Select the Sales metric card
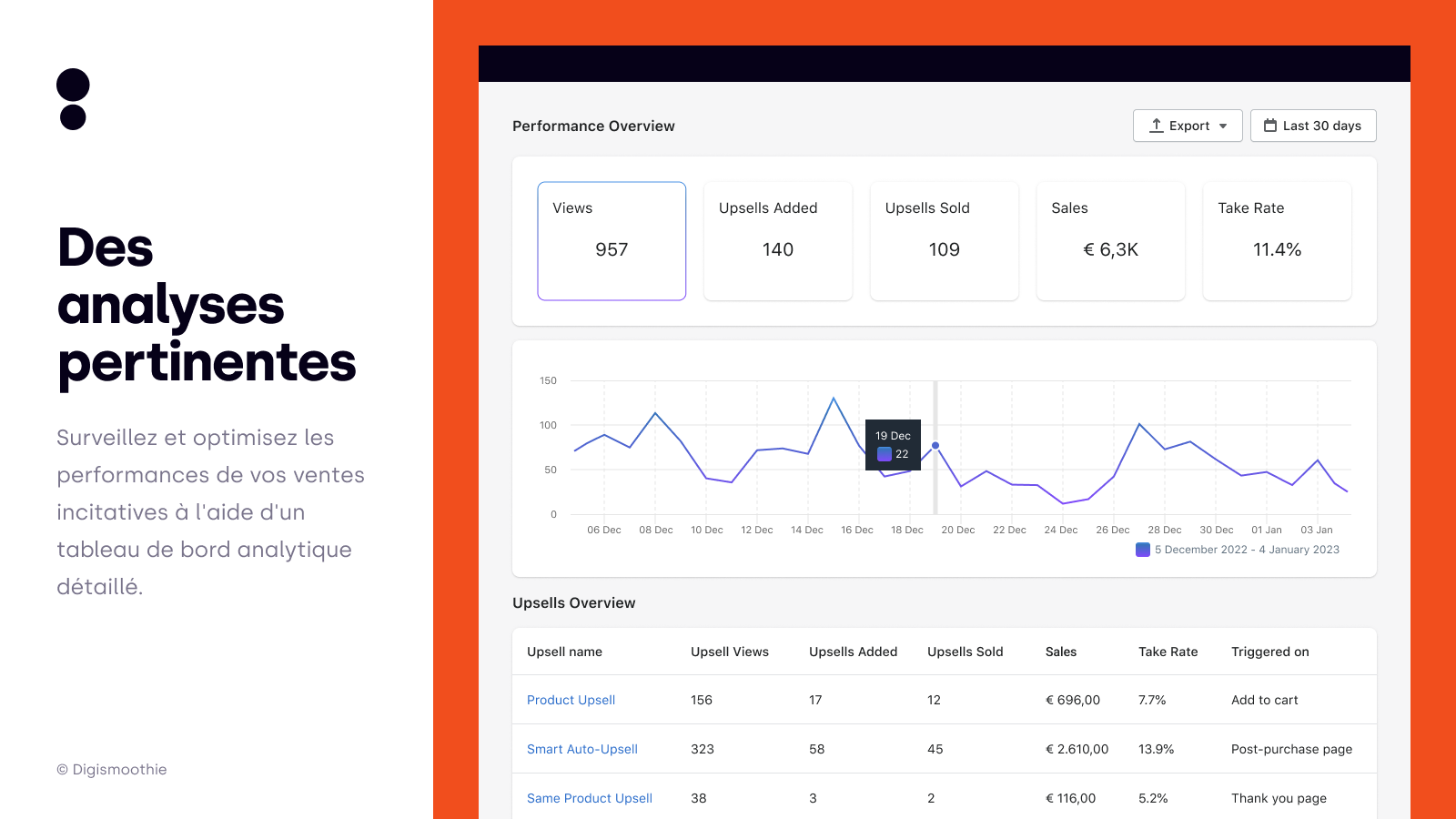Image resolution: width=1456 pixels, height=819 pixels. coord(1111,241)
